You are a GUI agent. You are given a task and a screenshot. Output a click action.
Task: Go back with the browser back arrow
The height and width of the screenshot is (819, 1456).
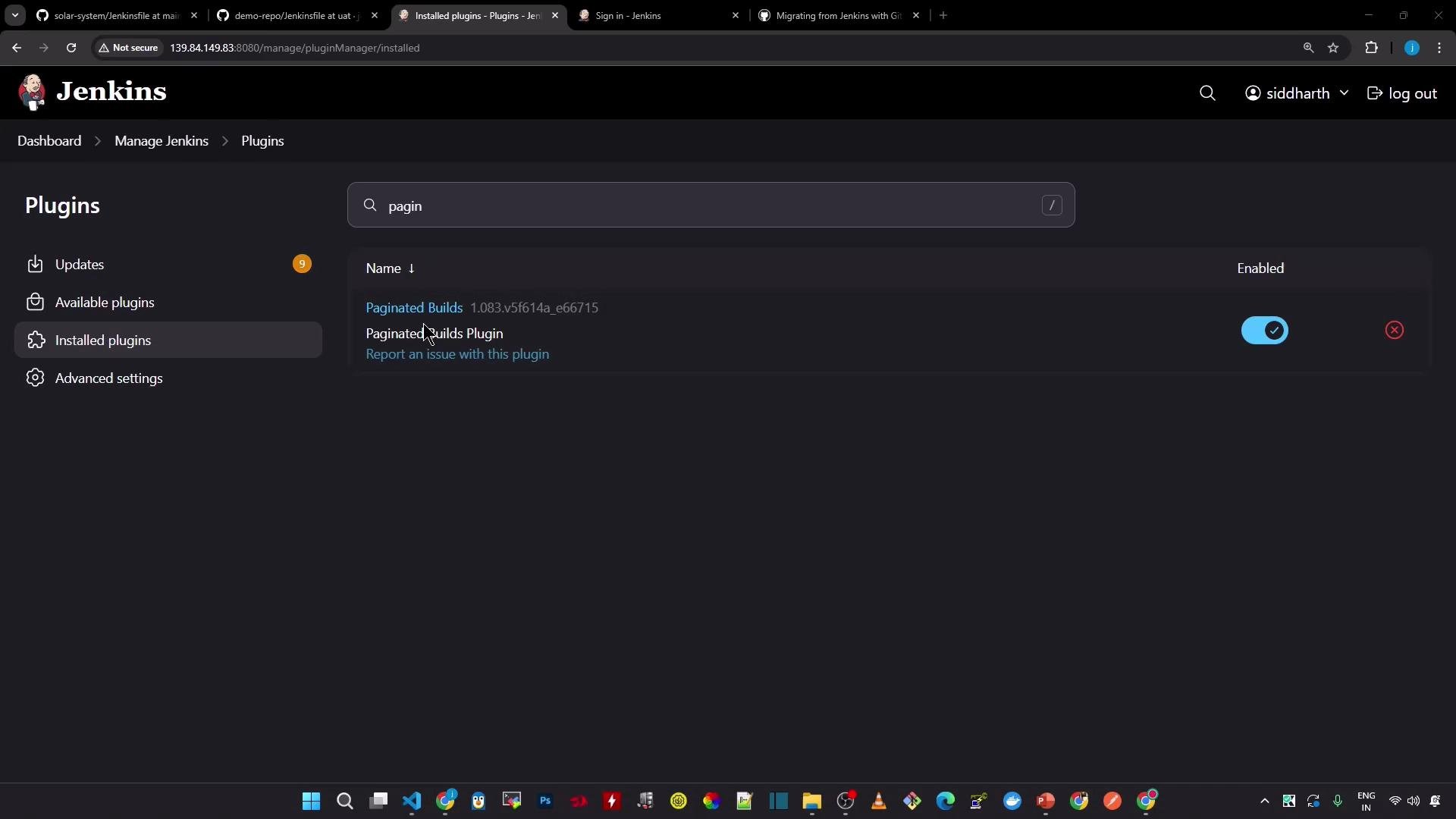point(17,48)
